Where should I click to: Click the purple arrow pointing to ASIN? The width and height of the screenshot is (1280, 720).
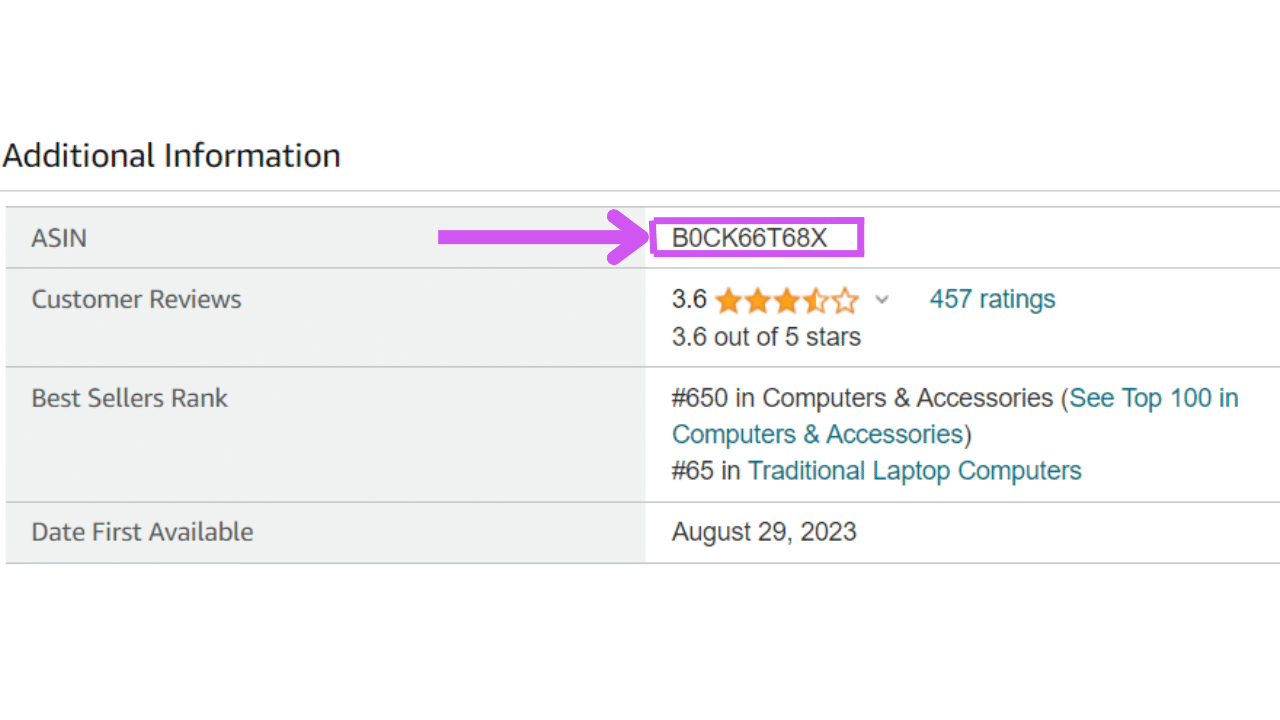point(540,237)
